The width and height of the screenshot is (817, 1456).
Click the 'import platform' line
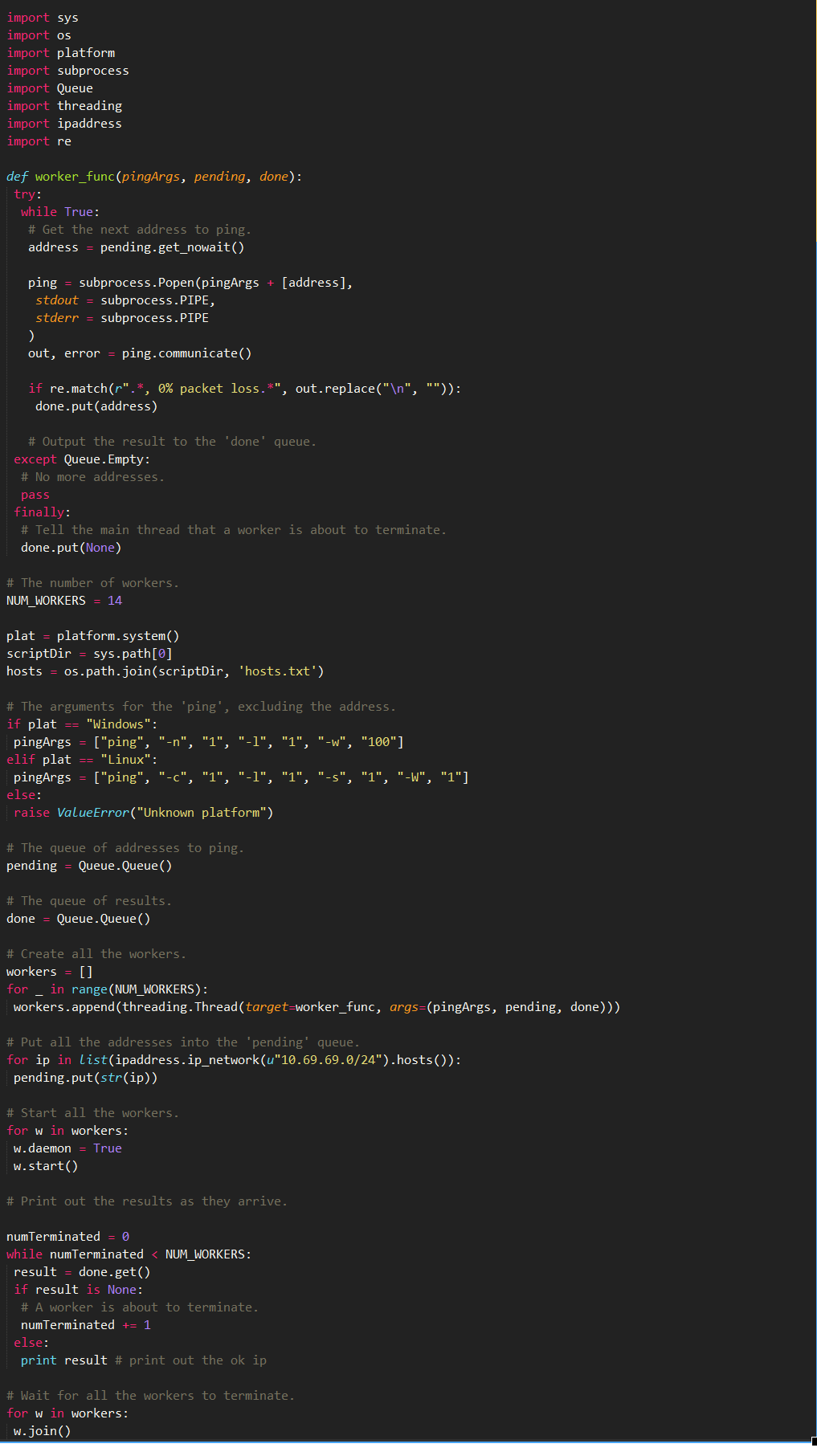point(61,53)
